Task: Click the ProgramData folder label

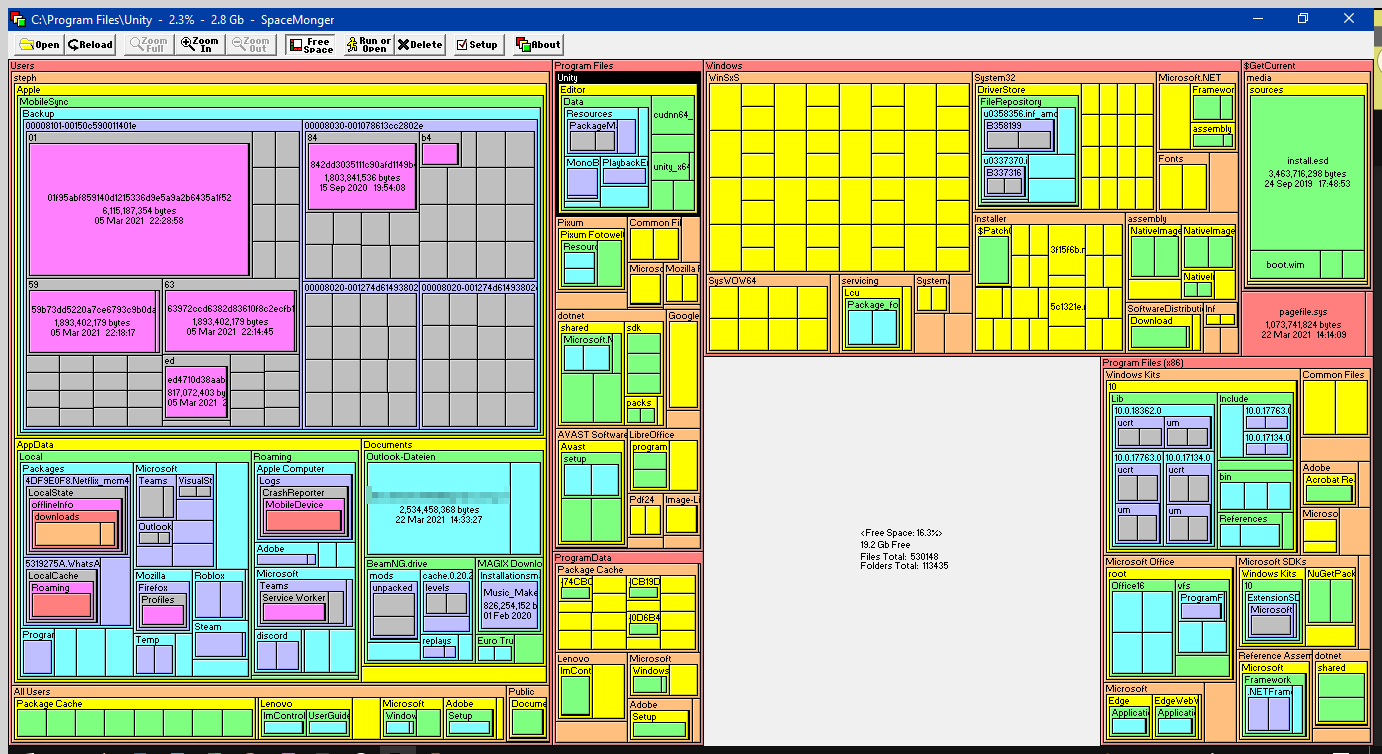Action: point(583,558)
